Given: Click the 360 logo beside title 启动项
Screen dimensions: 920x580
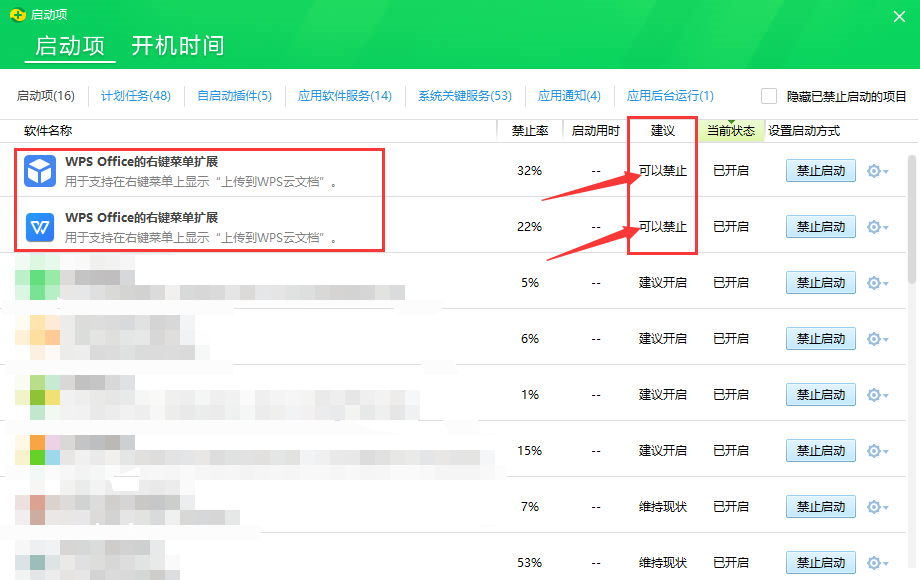Looking at the screenshot, I should pyautogui.click(x=18, y=14).
